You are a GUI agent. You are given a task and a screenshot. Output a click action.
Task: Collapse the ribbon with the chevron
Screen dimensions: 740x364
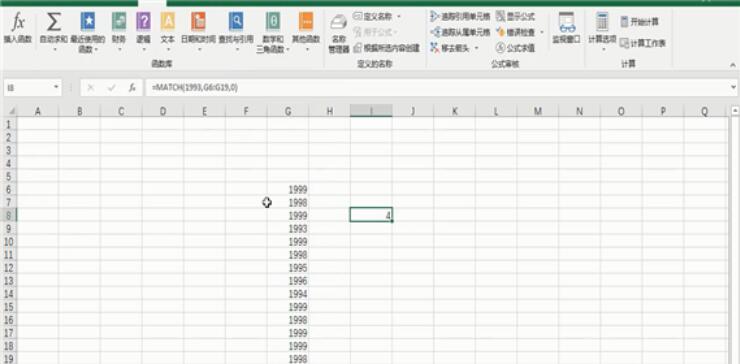tap(732, 65)
